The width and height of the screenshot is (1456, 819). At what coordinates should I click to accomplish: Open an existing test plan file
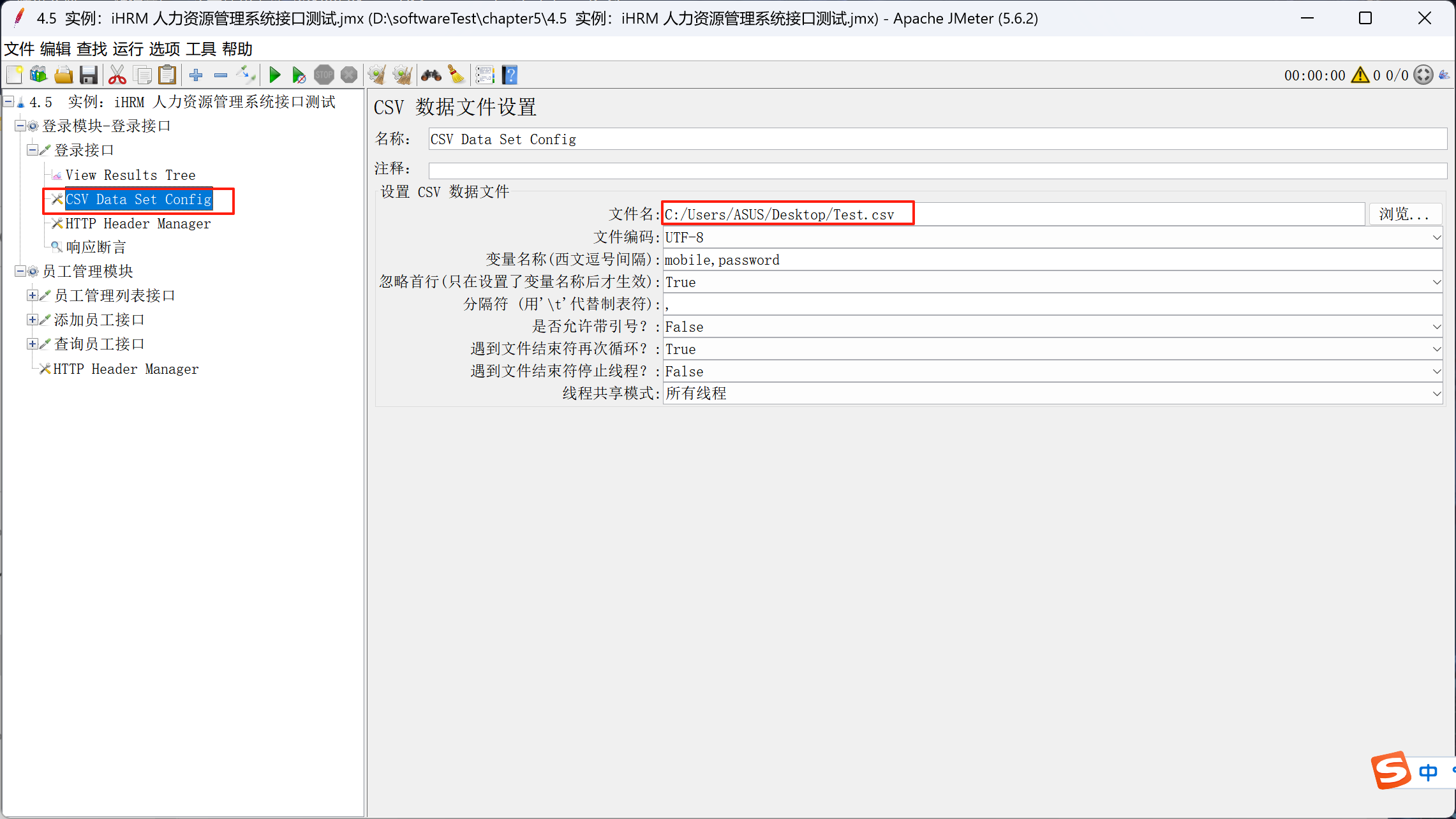click(x=64, y=75)
